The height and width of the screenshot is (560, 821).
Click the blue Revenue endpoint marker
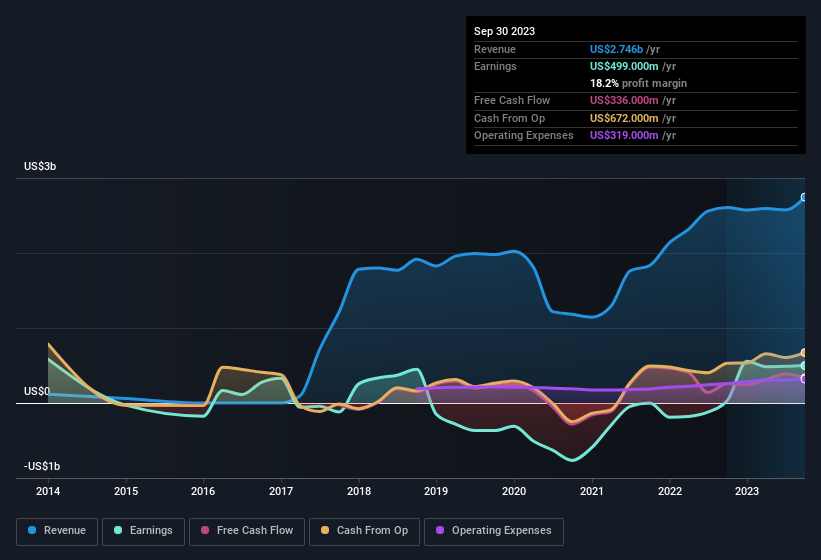tap(804, 197)
